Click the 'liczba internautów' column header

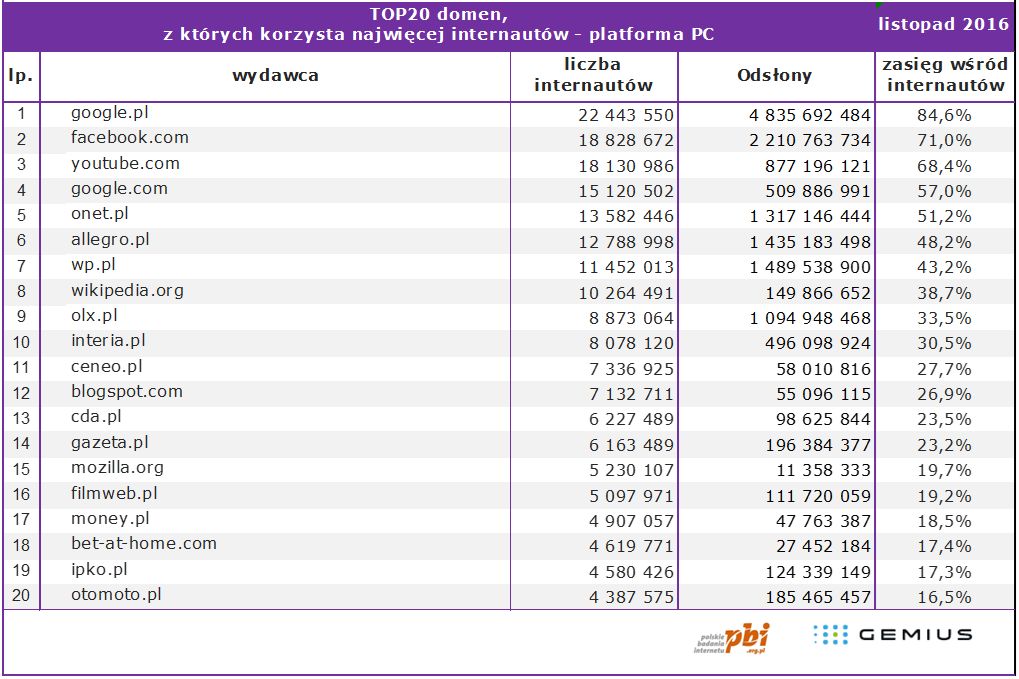(x=593, y=75)
